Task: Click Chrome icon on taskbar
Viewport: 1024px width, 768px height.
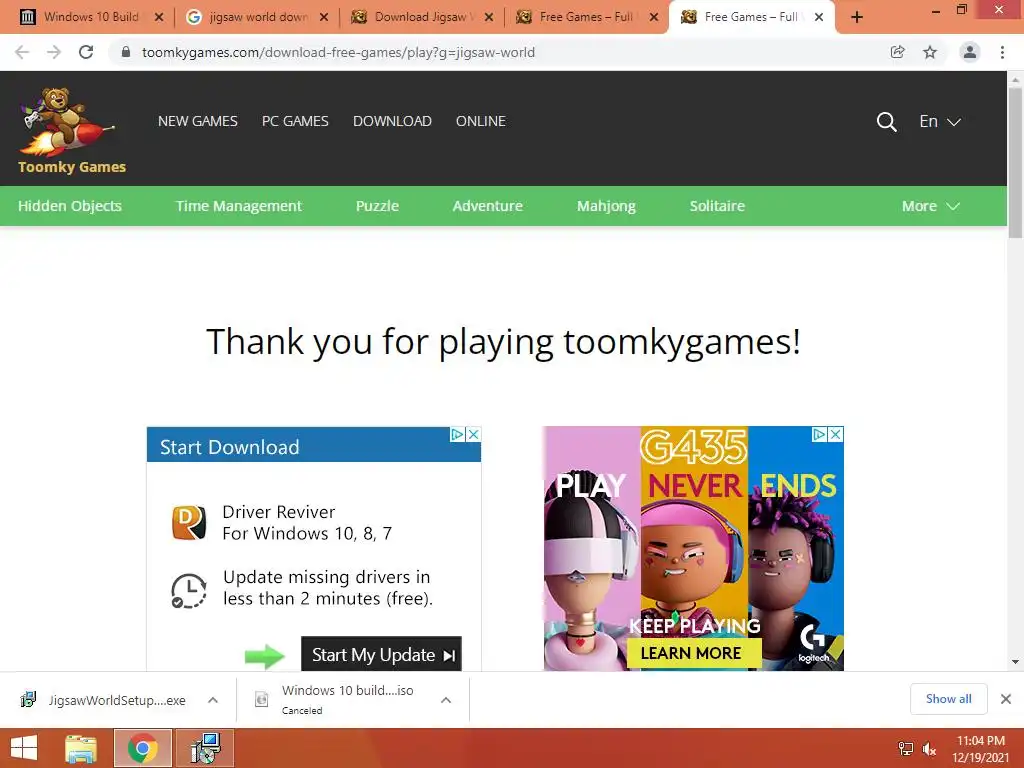Action: click(x=142, y=748)
